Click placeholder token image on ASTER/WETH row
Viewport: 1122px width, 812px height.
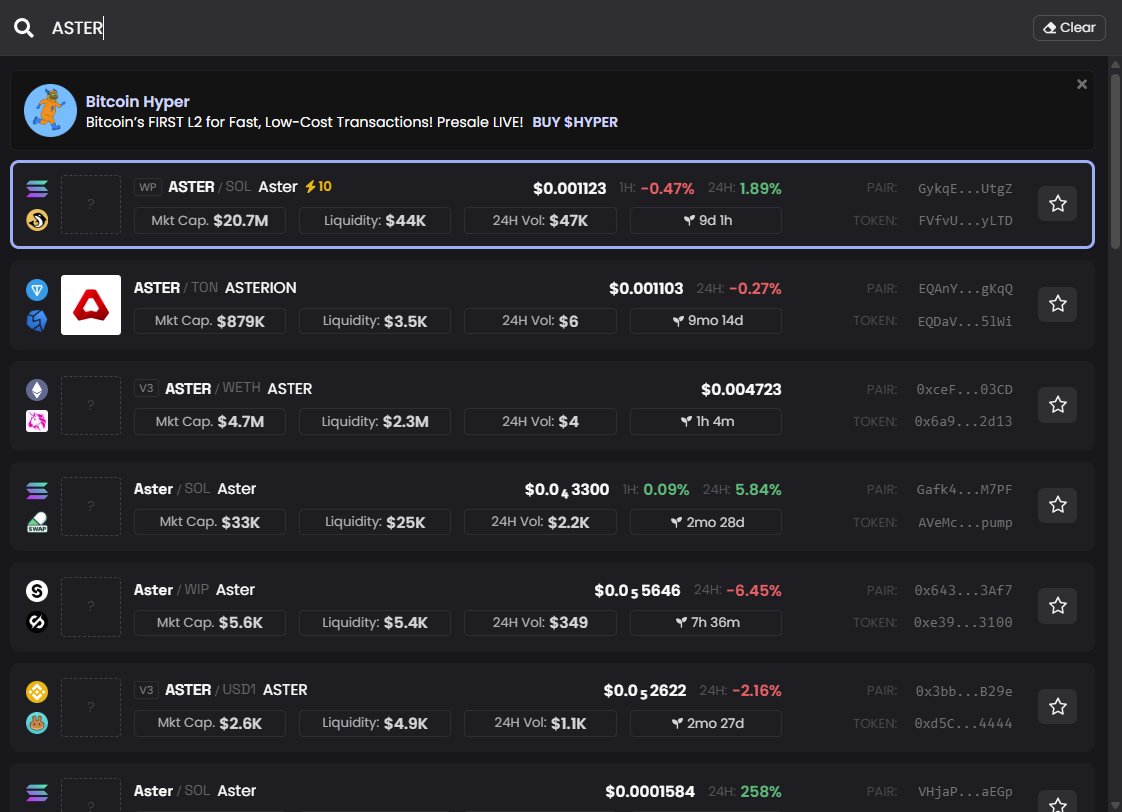pos(91,406)
